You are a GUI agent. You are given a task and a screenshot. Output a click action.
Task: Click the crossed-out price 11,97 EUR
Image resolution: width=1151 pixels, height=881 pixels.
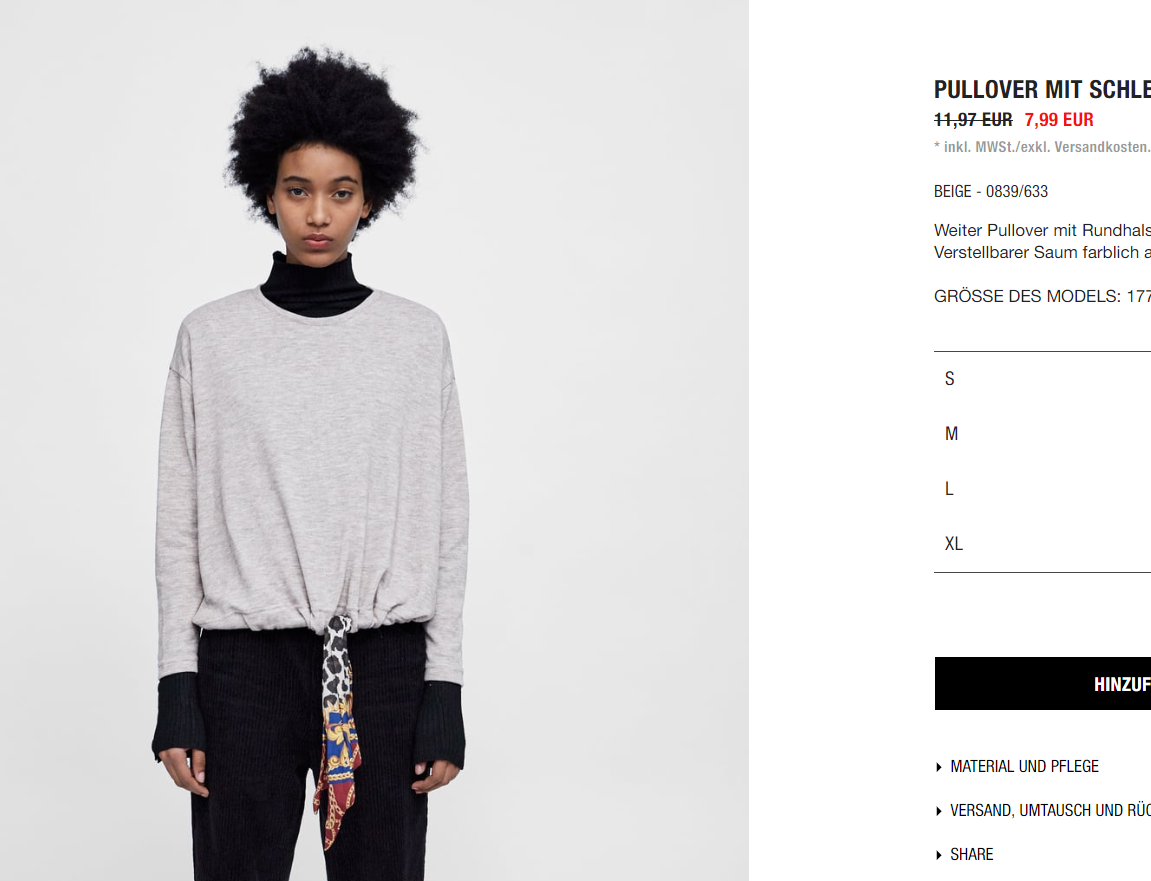click(973, 120)
